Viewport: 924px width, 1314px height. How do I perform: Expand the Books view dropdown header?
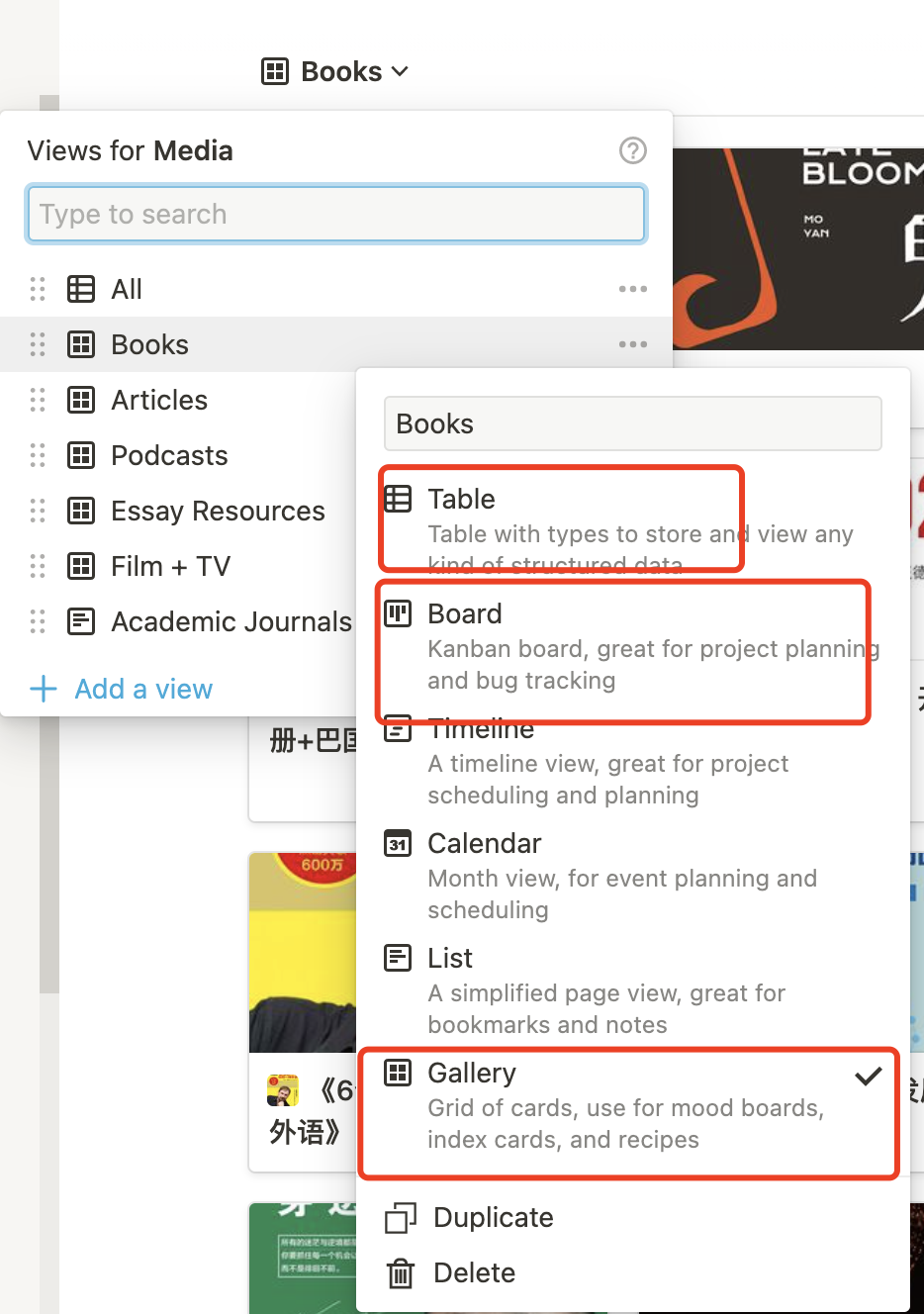pyautogui.click(x=336, y=72)
